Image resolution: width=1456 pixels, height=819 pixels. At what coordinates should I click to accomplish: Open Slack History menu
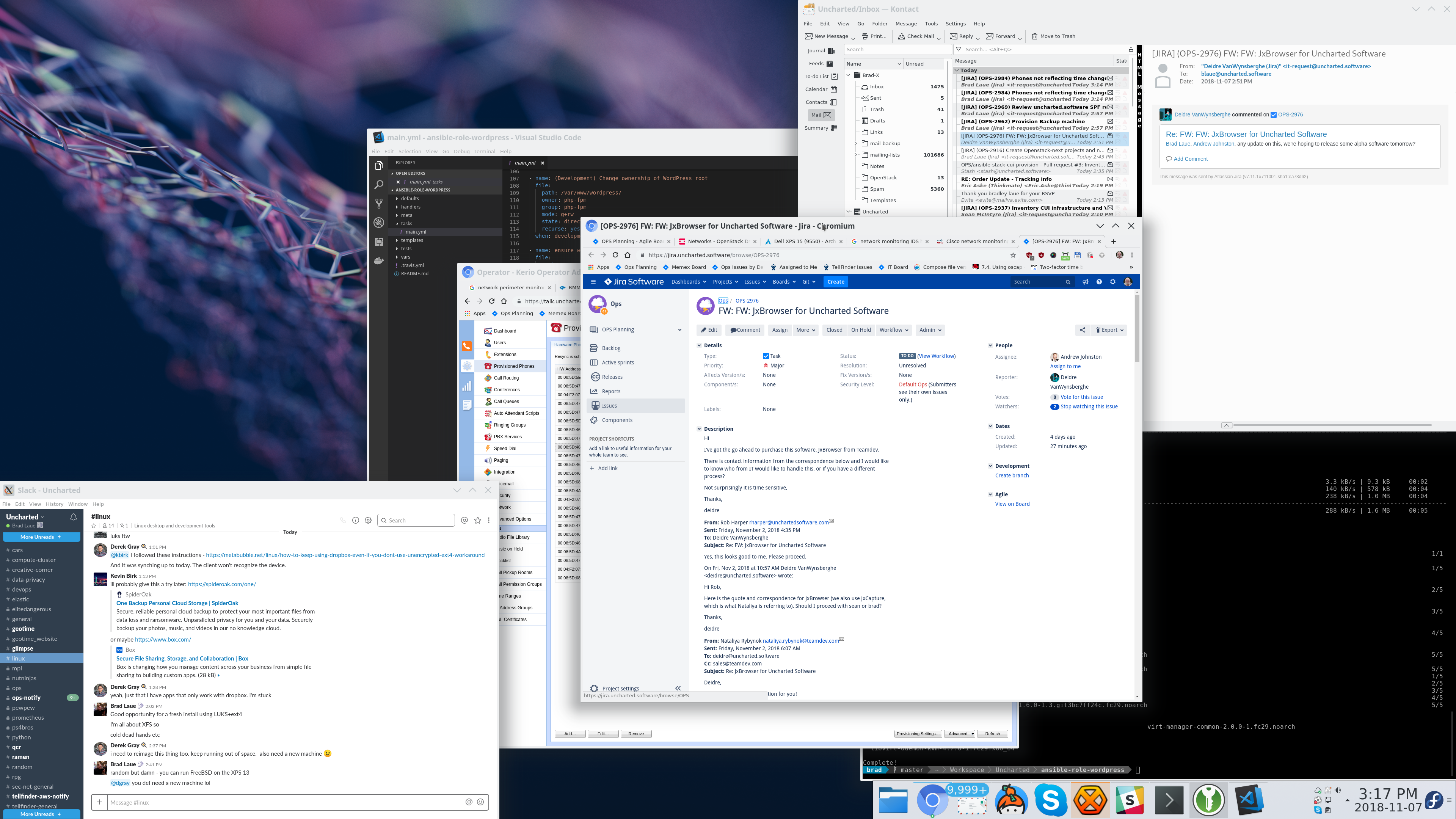[54, 504]
